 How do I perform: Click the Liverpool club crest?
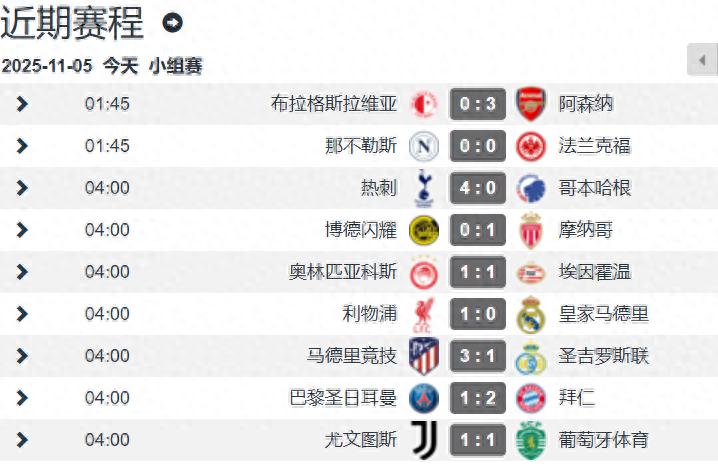point(424,314)
